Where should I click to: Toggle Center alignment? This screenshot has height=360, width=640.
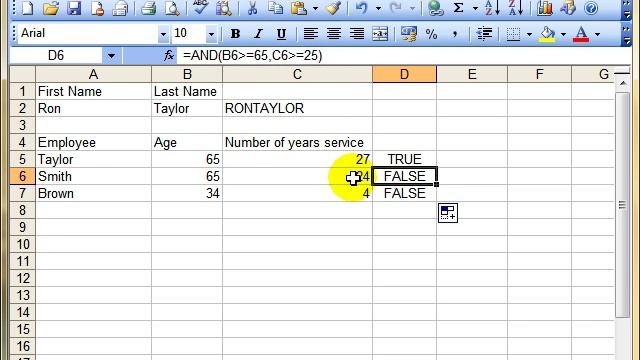click(x=334, y=34)
